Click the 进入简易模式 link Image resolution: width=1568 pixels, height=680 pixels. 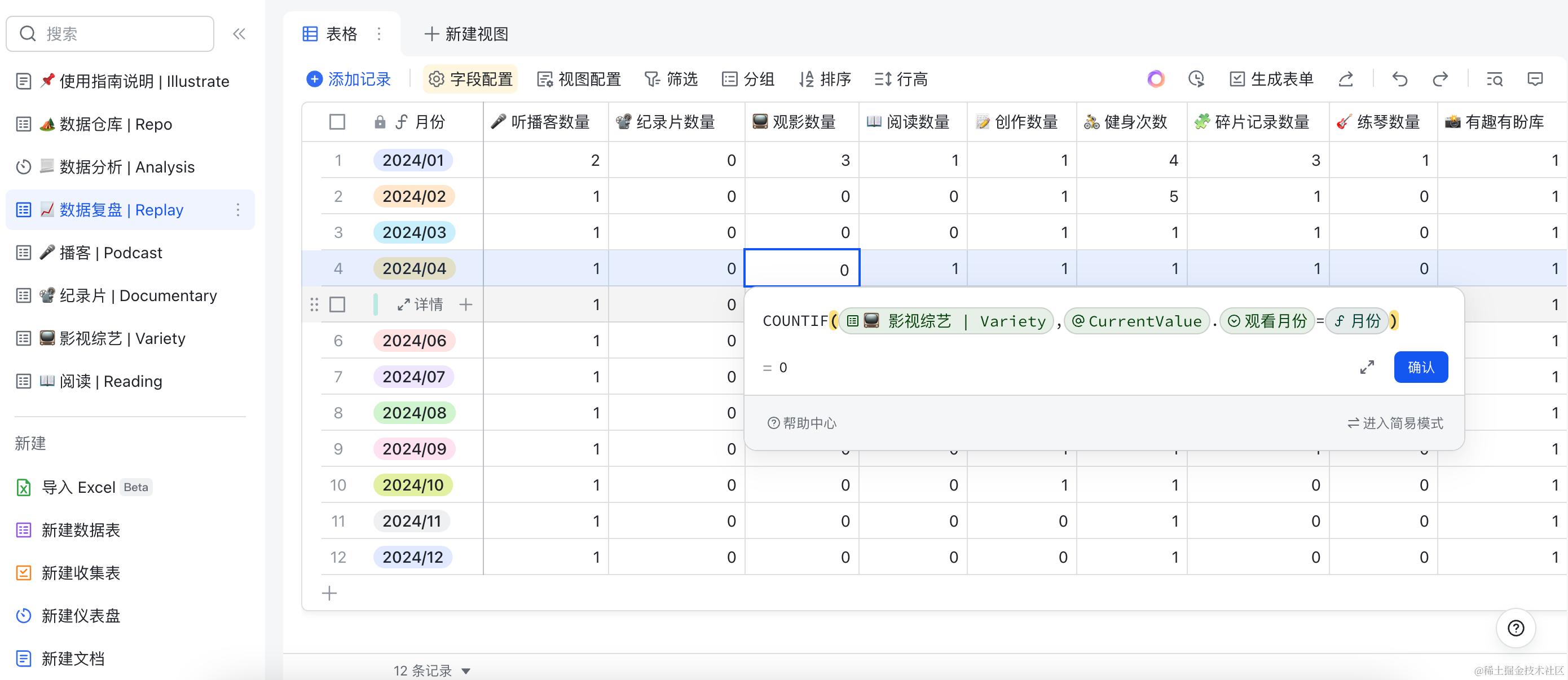tap(1395, 423)
